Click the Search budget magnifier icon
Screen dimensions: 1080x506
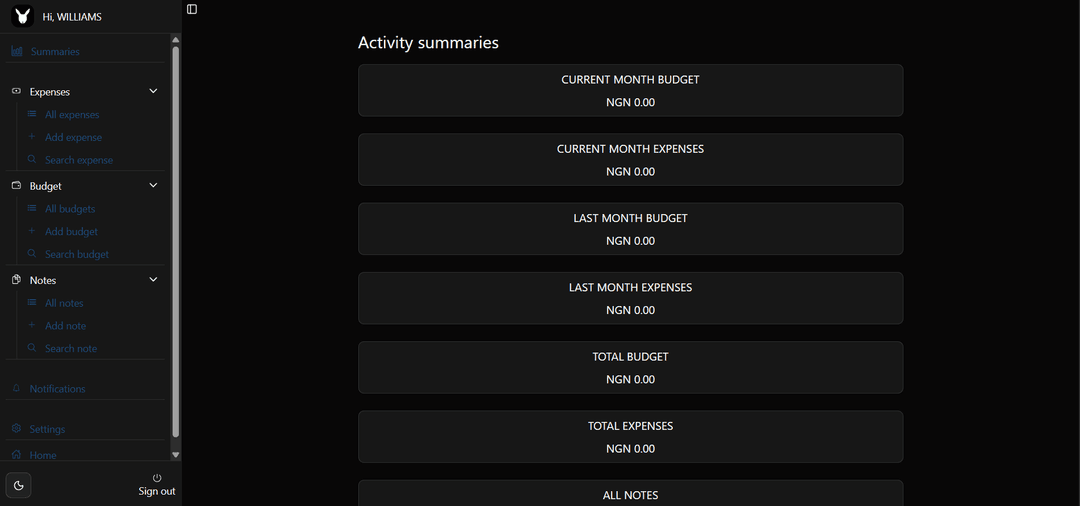(x=32, y=254)
